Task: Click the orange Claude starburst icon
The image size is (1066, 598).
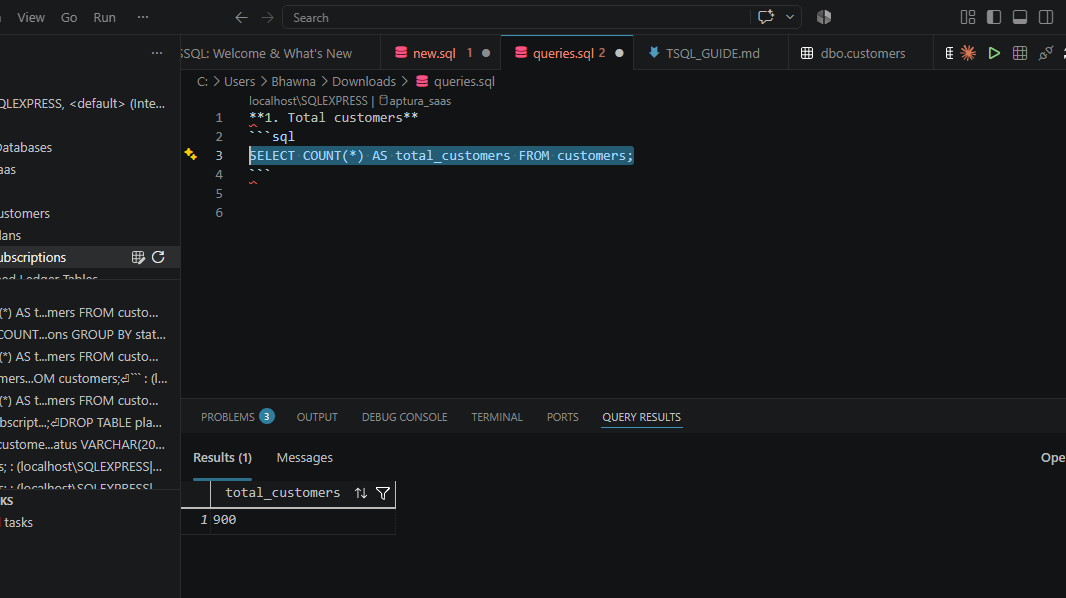Action: click(968, 53)
